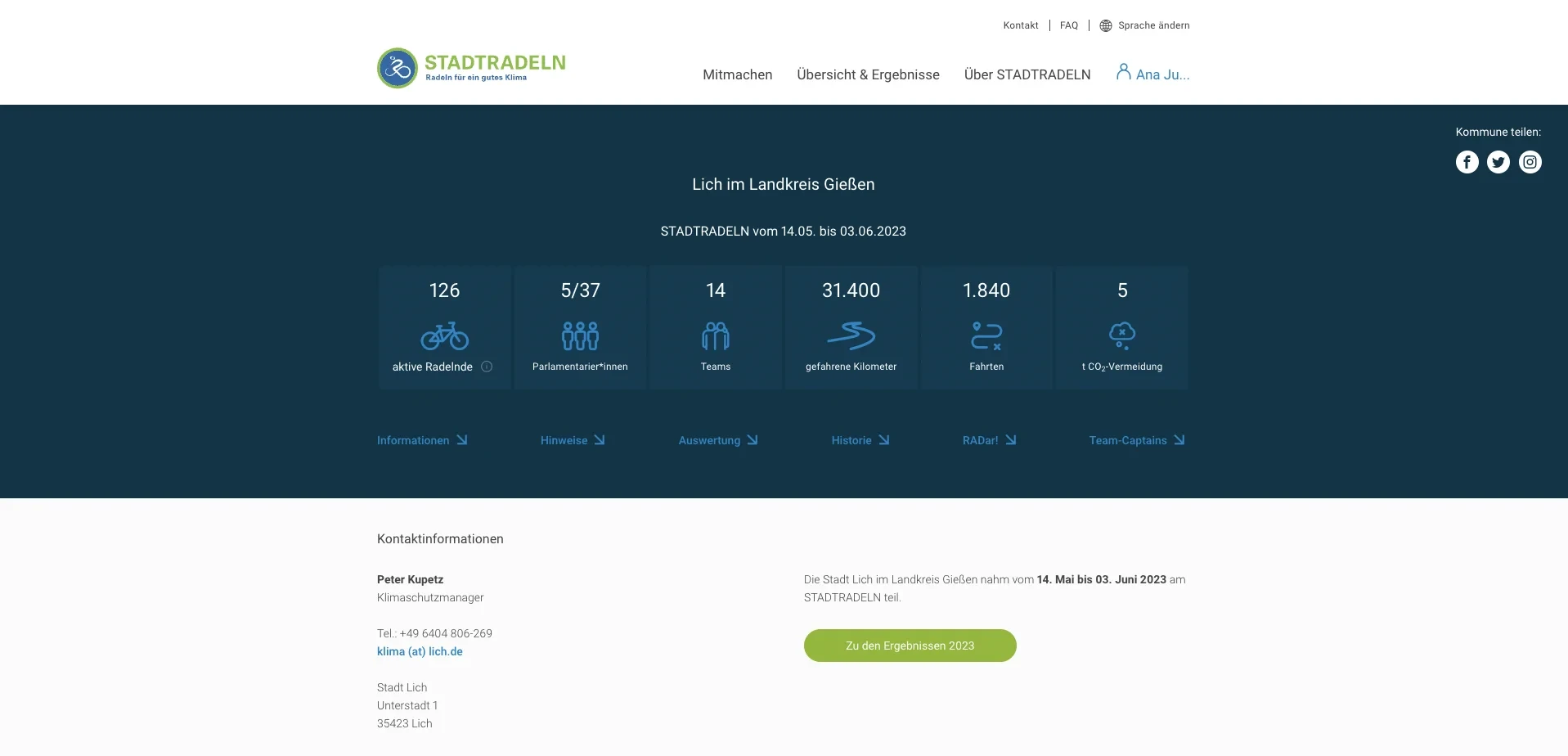The height and width of the screenshot is (756, 1568).
Task: Open the klima (at) lich.de email link
Action: tap(420, 651)
